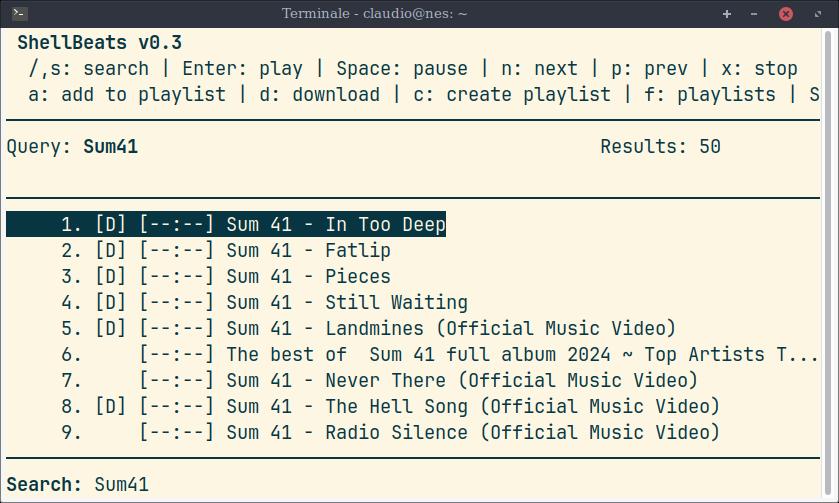This screenshot has height=503, width=839.
Task: Select 'Sum 41 - Never There' track
Action: click(461, 381)
